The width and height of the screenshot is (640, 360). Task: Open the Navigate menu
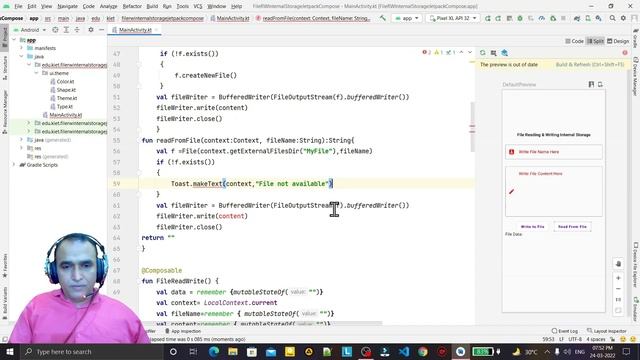click(67, 6)
